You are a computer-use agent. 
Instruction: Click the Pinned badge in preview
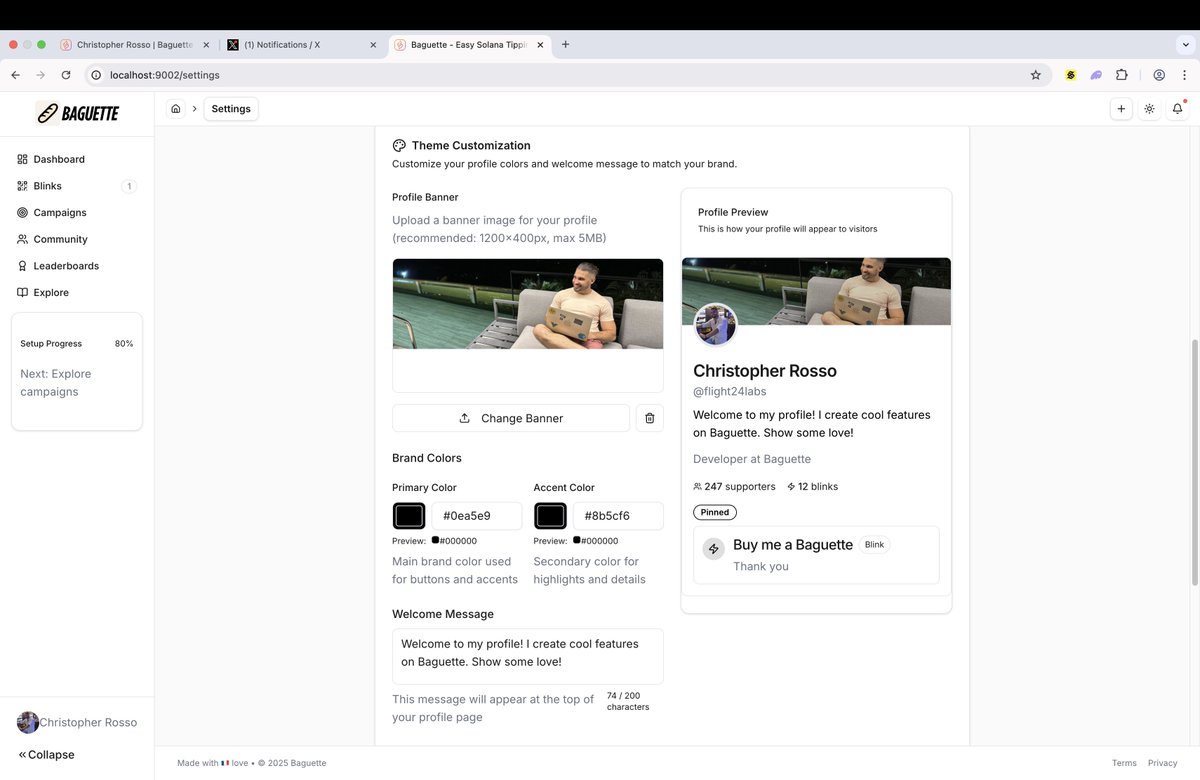715,512
